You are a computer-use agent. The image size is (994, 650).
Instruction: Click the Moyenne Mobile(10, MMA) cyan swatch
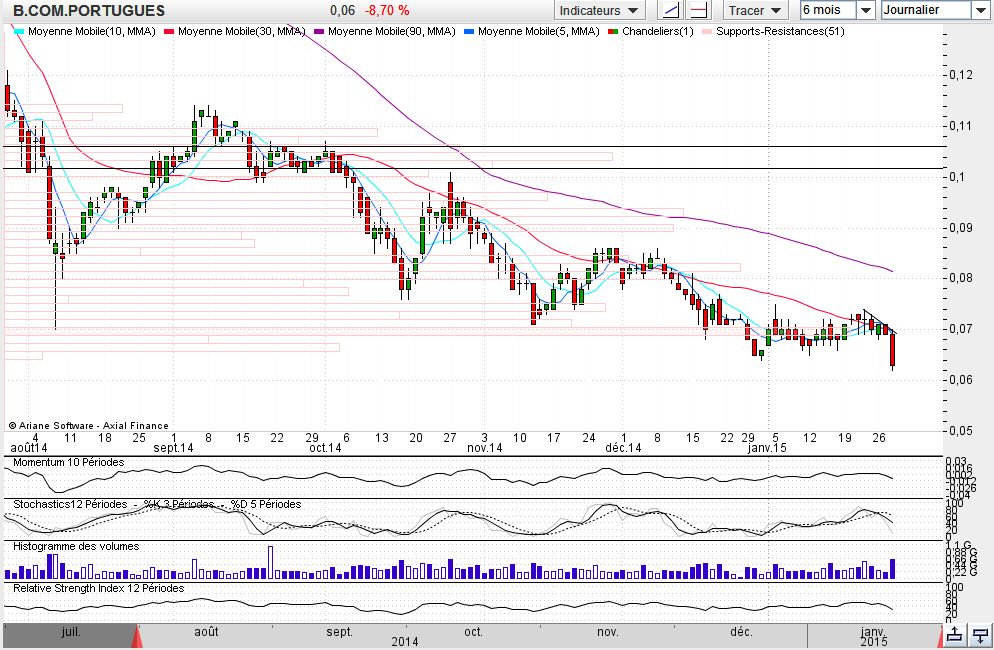point(19,32)
